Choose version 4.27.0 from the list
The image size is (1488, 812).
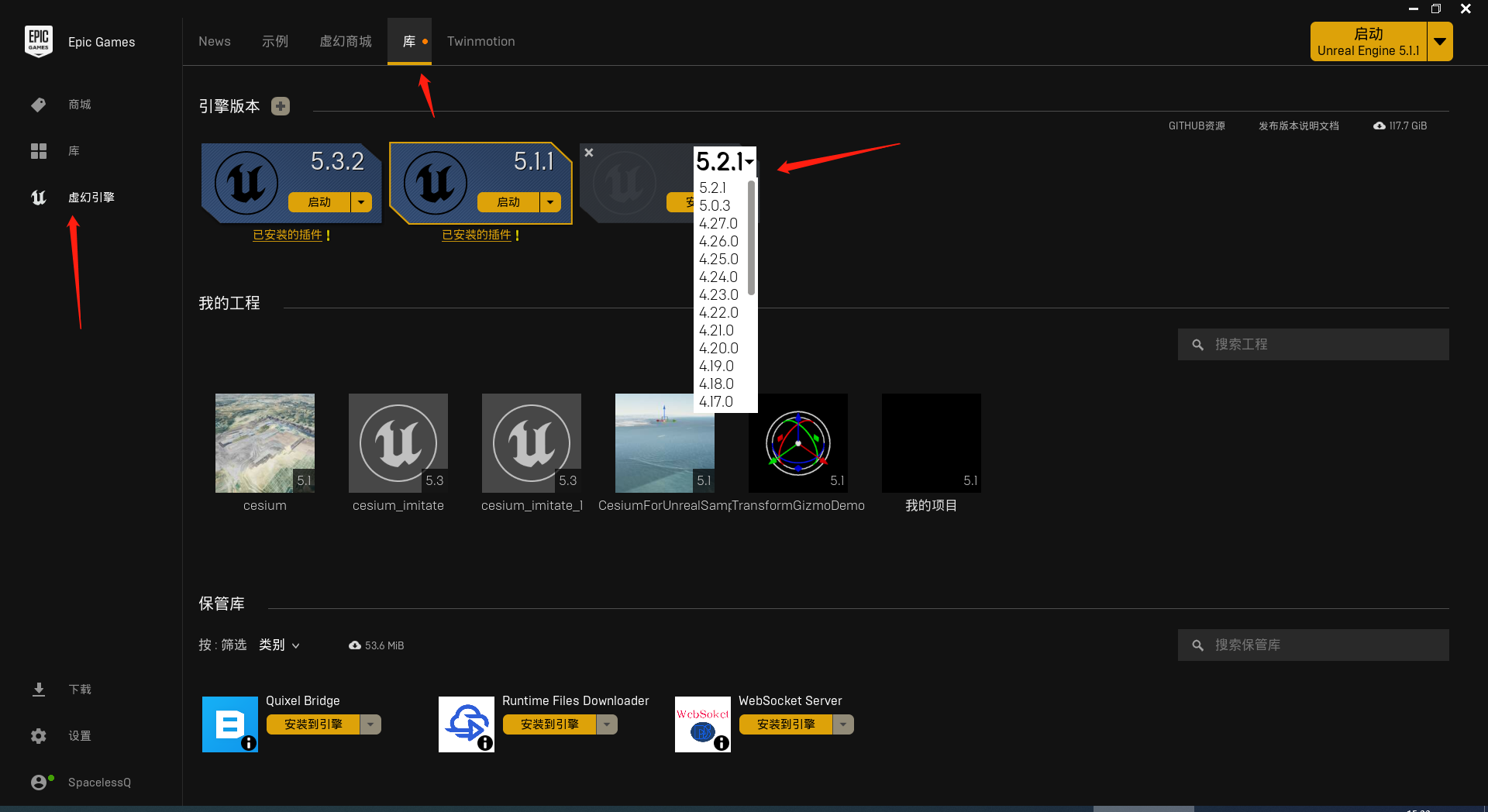pyautogui.click(x=718, y=223)
